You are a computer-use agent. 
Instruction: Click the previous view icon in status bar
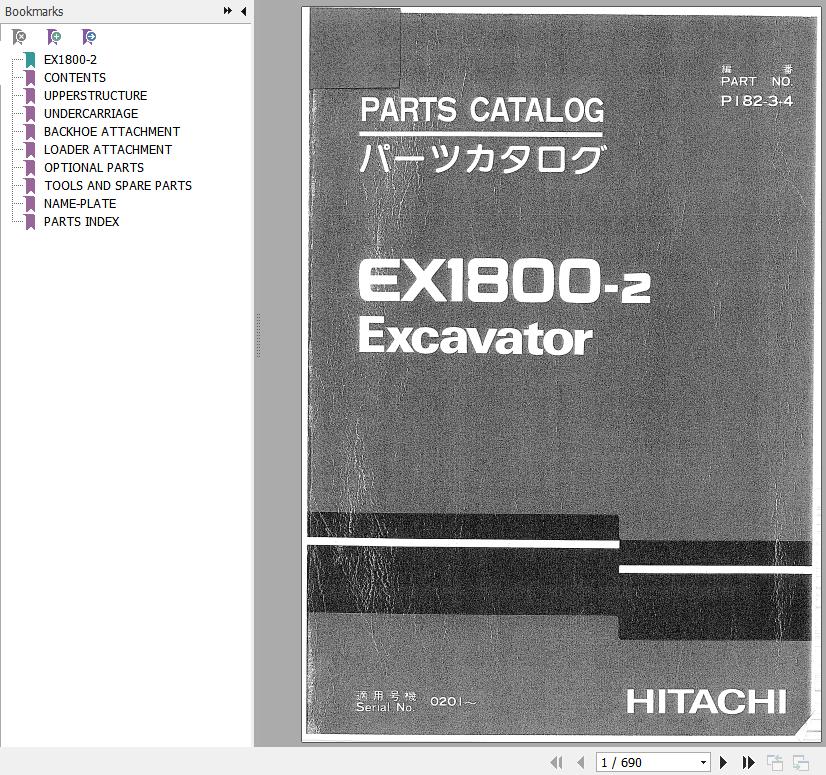tap(775, 762)
